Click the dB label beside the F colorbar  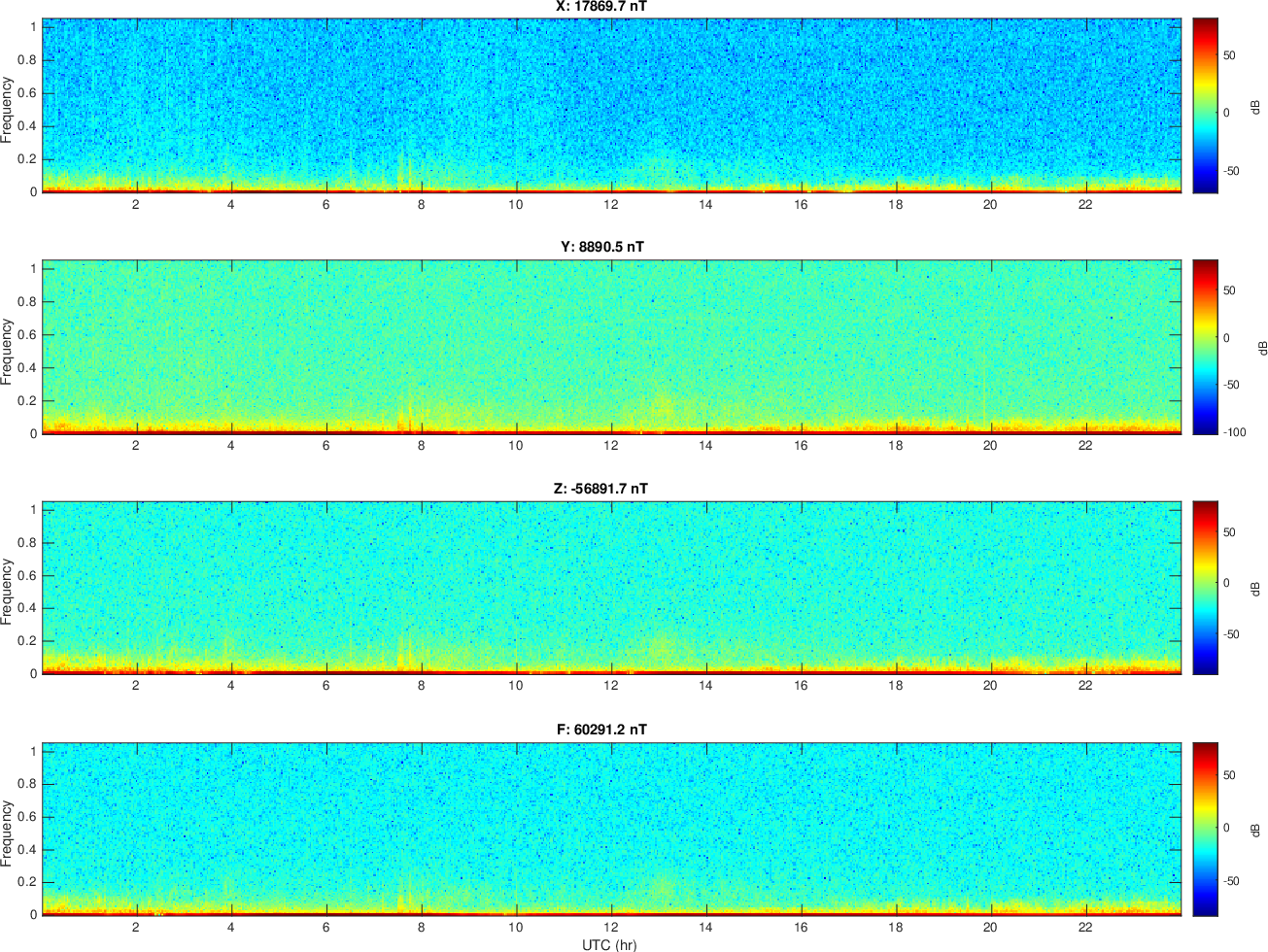click(1256, 831)
